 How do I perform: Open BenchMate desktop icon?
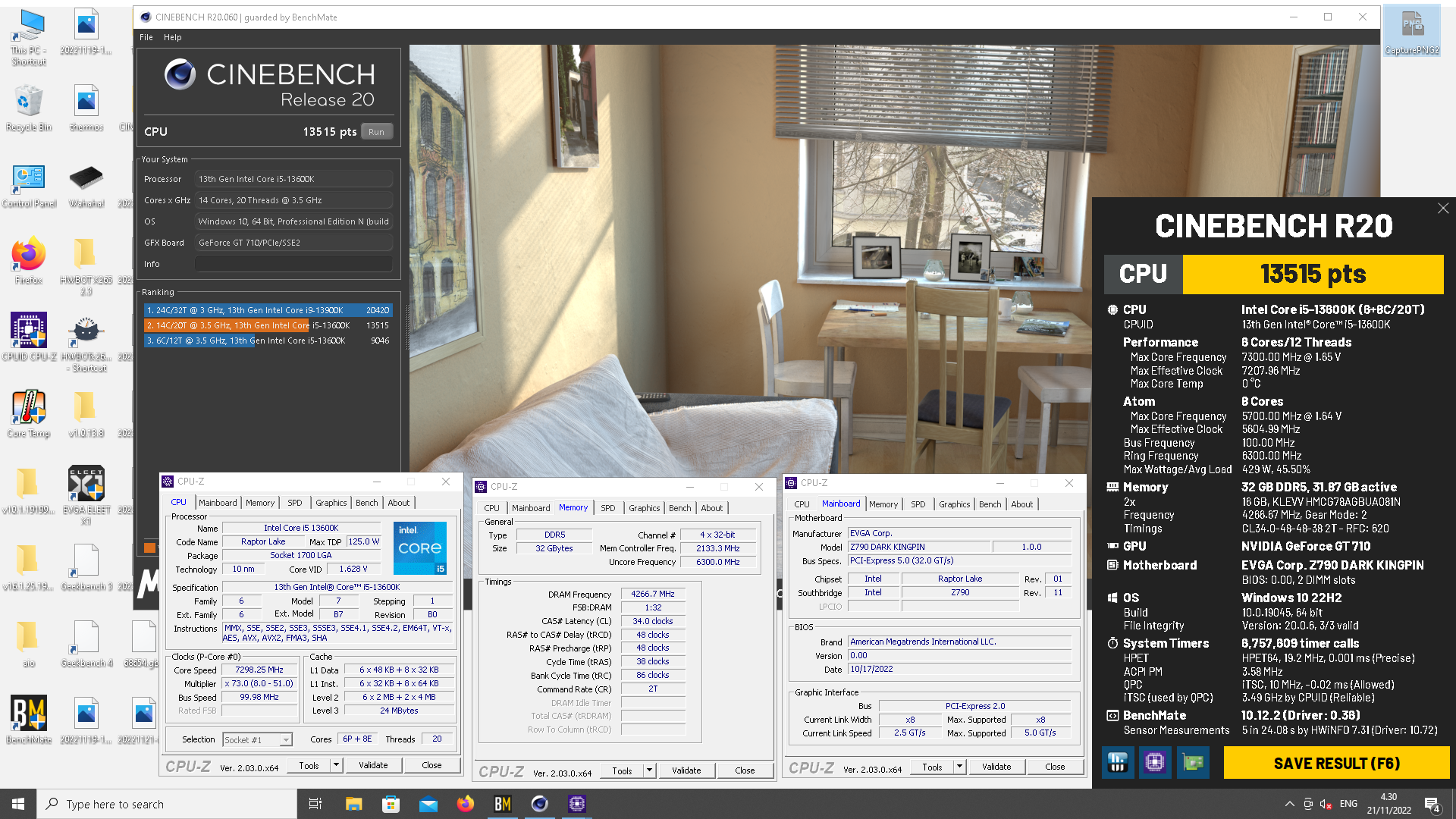tap(29, 720)
